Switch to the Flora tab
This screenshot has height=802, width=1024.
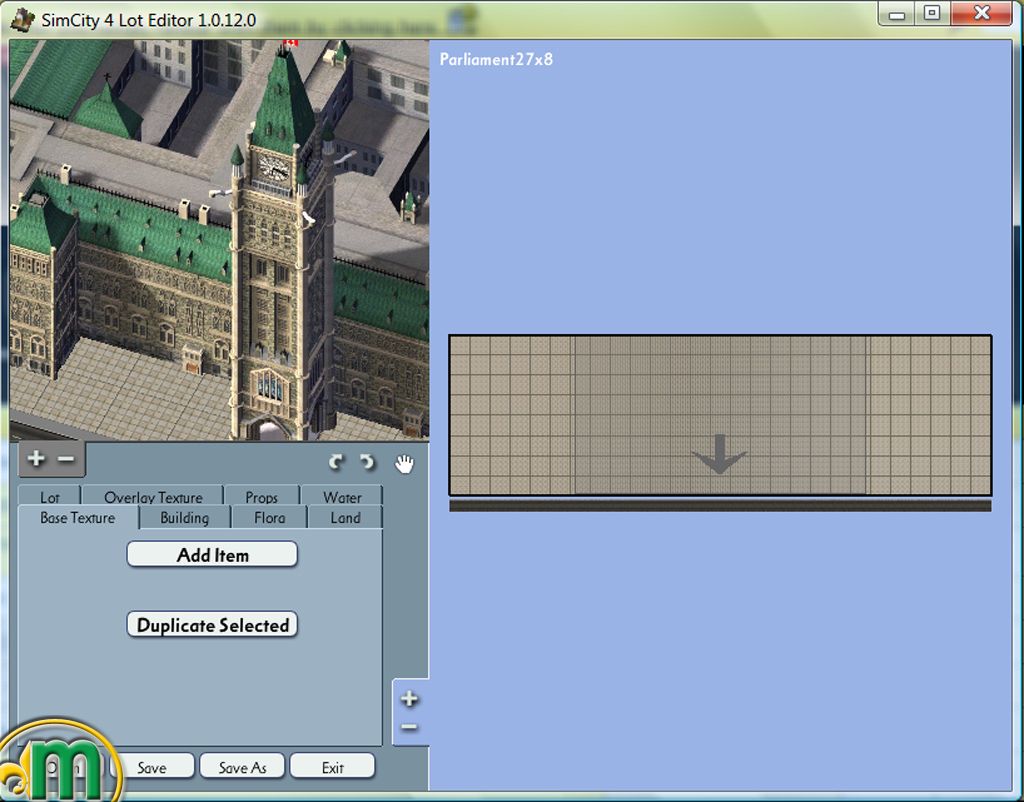click(x=270, y=518)
